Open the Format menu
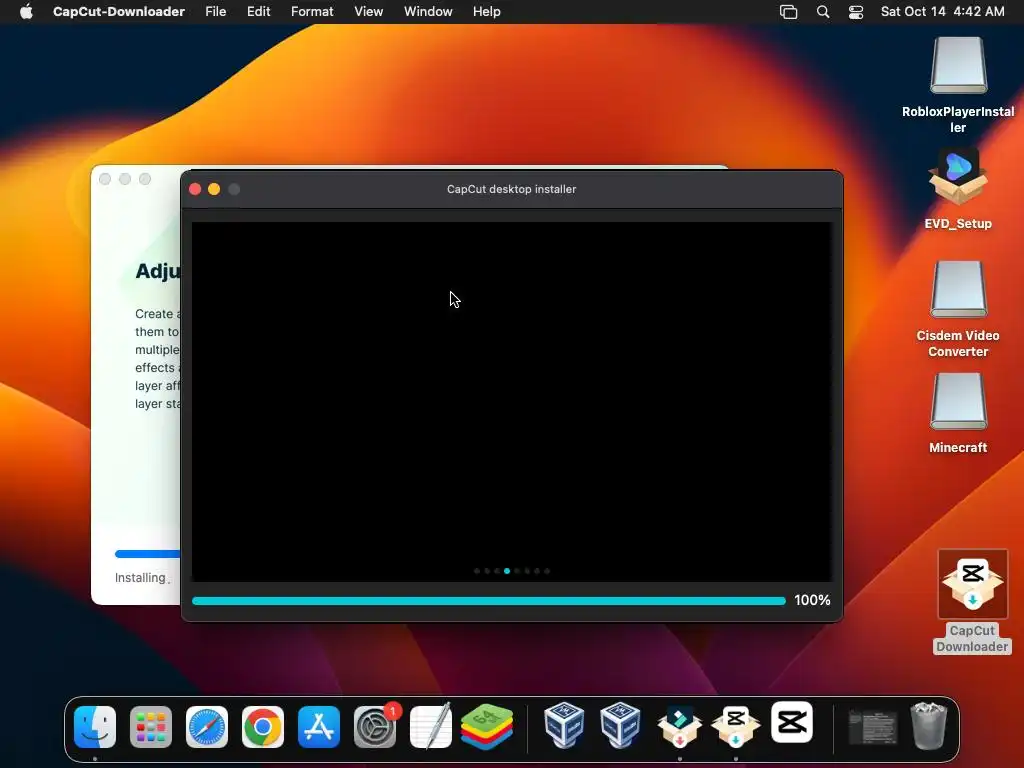This screenshot has width=1024, height=768. (312, 12)
